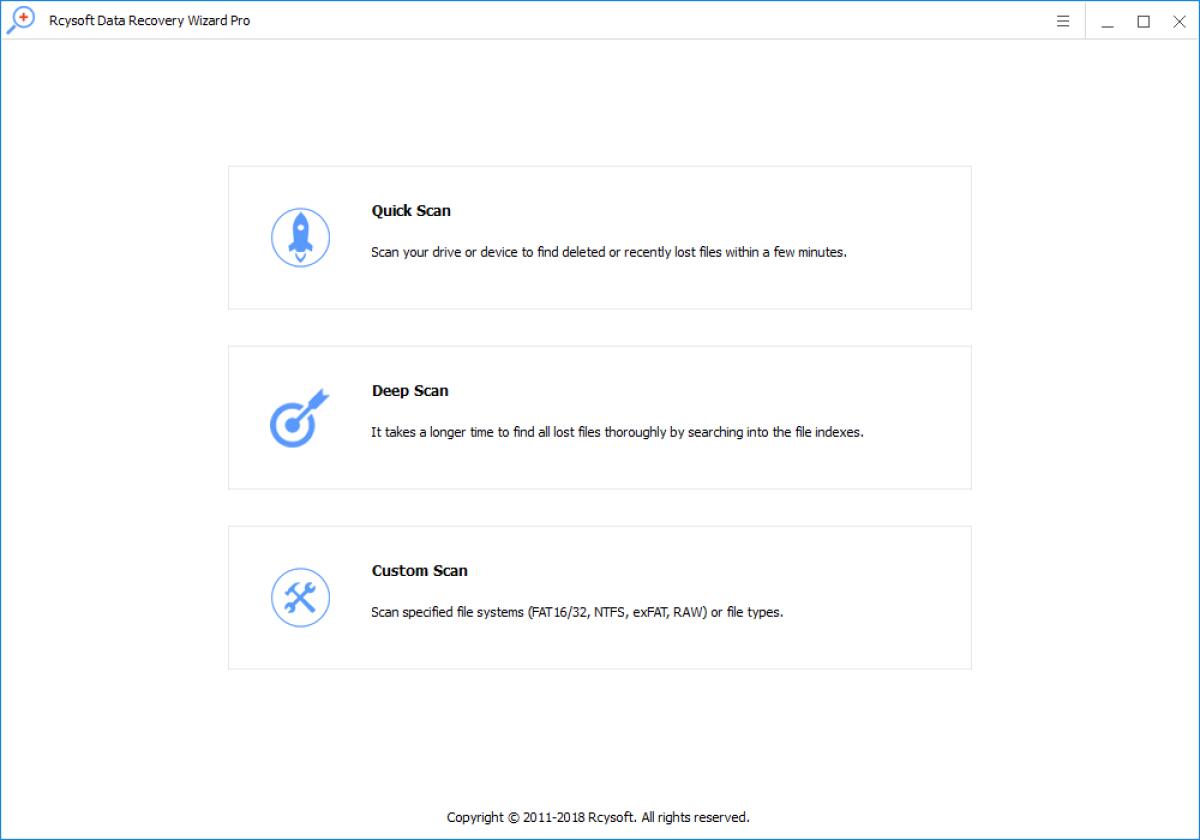This screenshot has width=1200, height=840.
Task: Click the wrench tools Custom Scan icon
Action: point(300,598)
